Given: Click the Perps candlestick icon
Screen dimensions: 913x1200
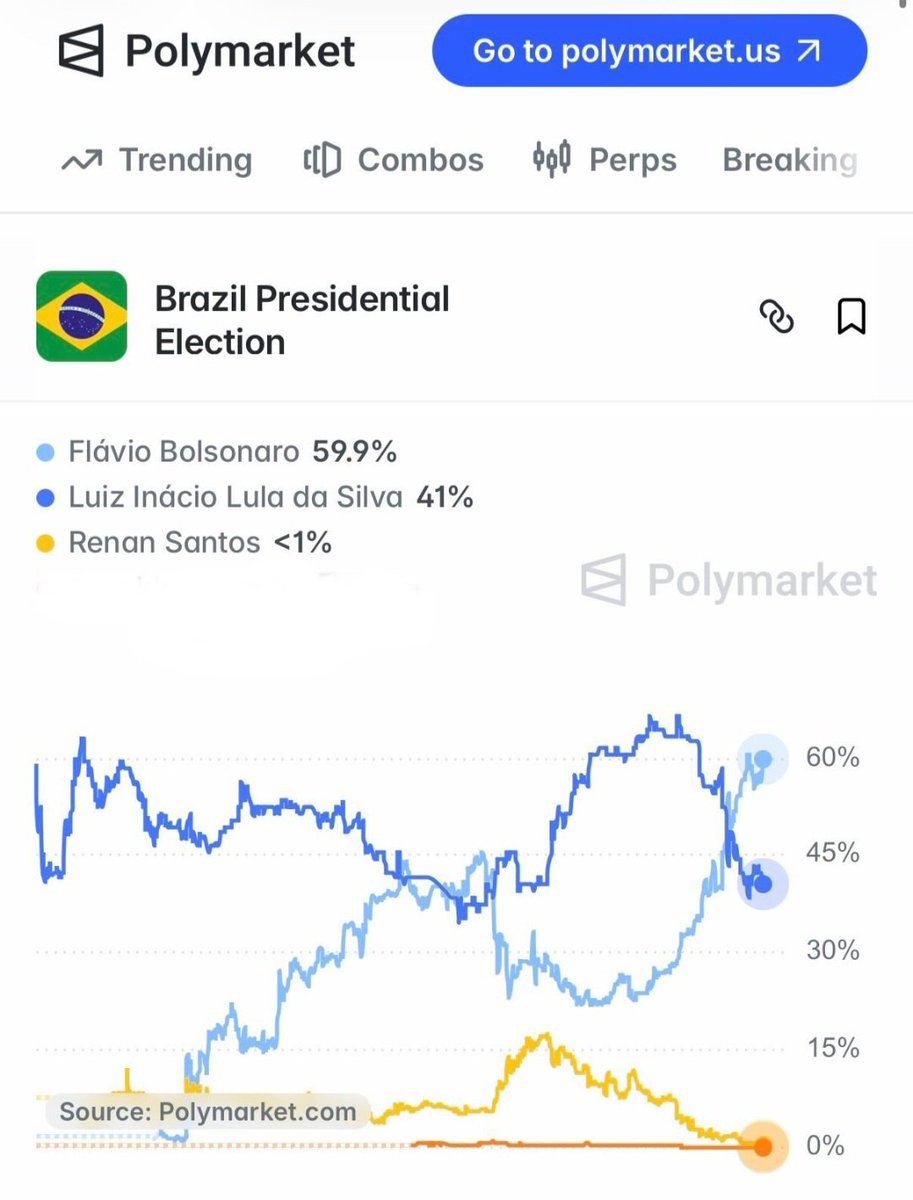Looking at the screenshot, I should [552, 159].
